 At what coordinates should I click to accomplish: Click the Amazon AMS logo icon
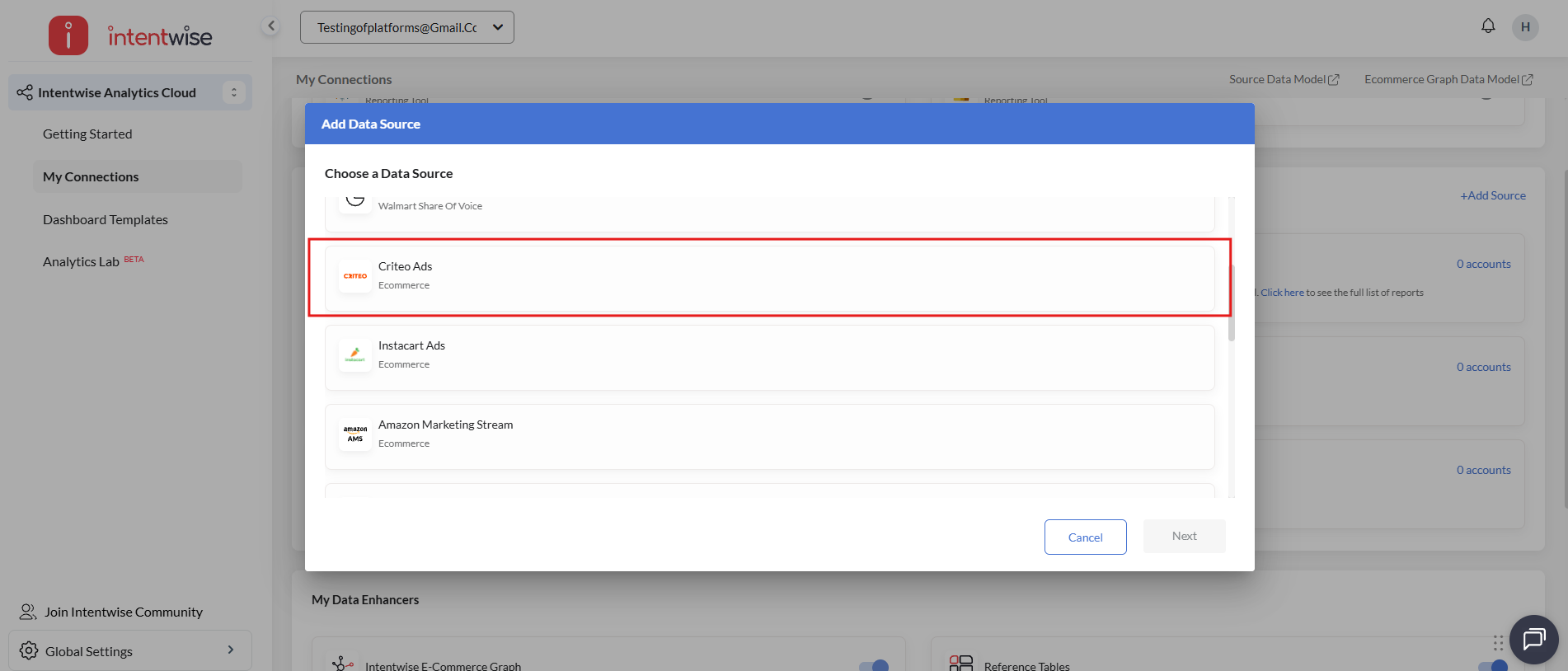pyautogui.click(x=355, y=434)
